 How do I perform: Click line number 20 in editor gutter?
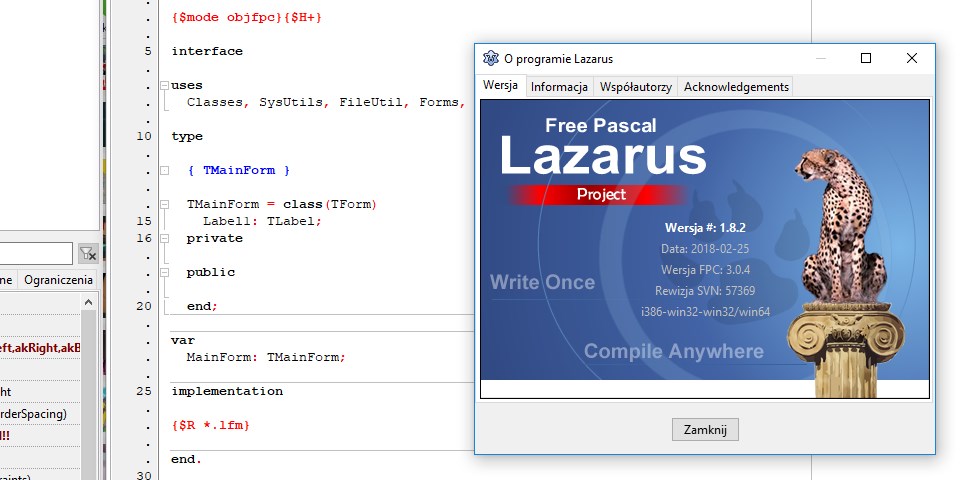tap(144, 306)
